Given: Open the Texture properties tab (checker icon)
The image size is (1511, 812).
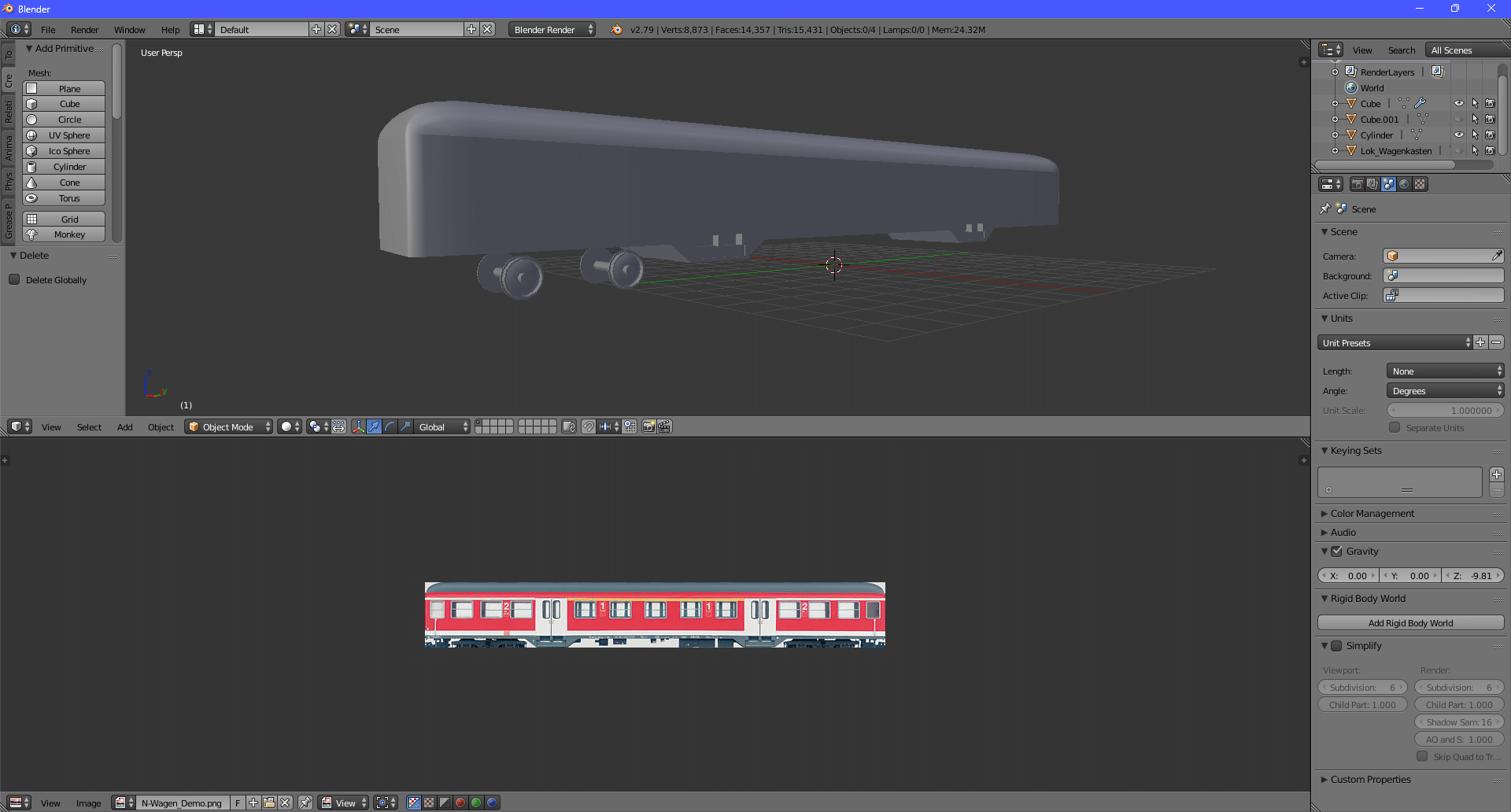Looking at the screenshot, I should (x=1420, y=184).
